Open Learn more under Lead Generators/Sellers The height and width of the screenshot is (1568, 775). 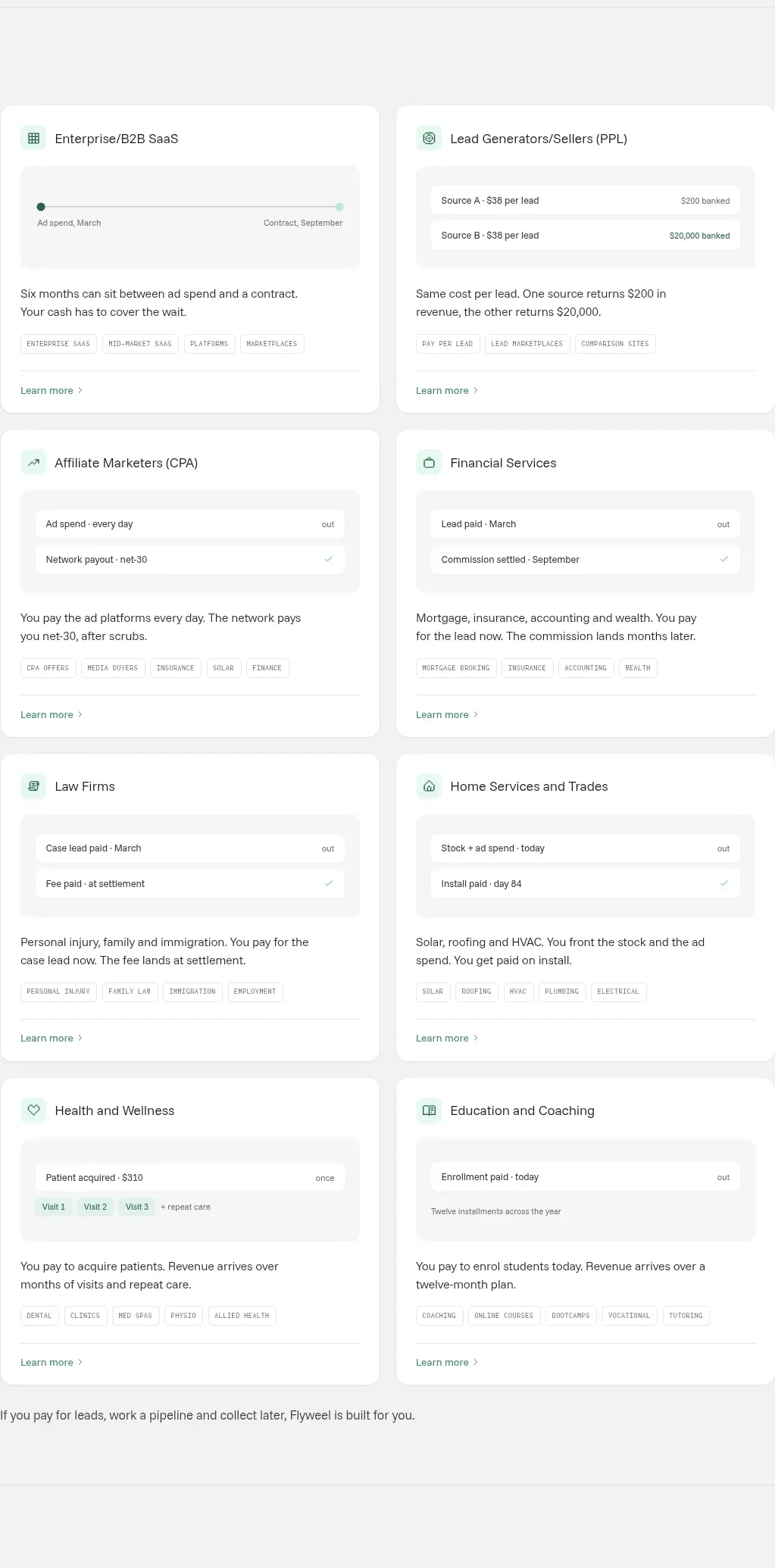coord(447,391)
